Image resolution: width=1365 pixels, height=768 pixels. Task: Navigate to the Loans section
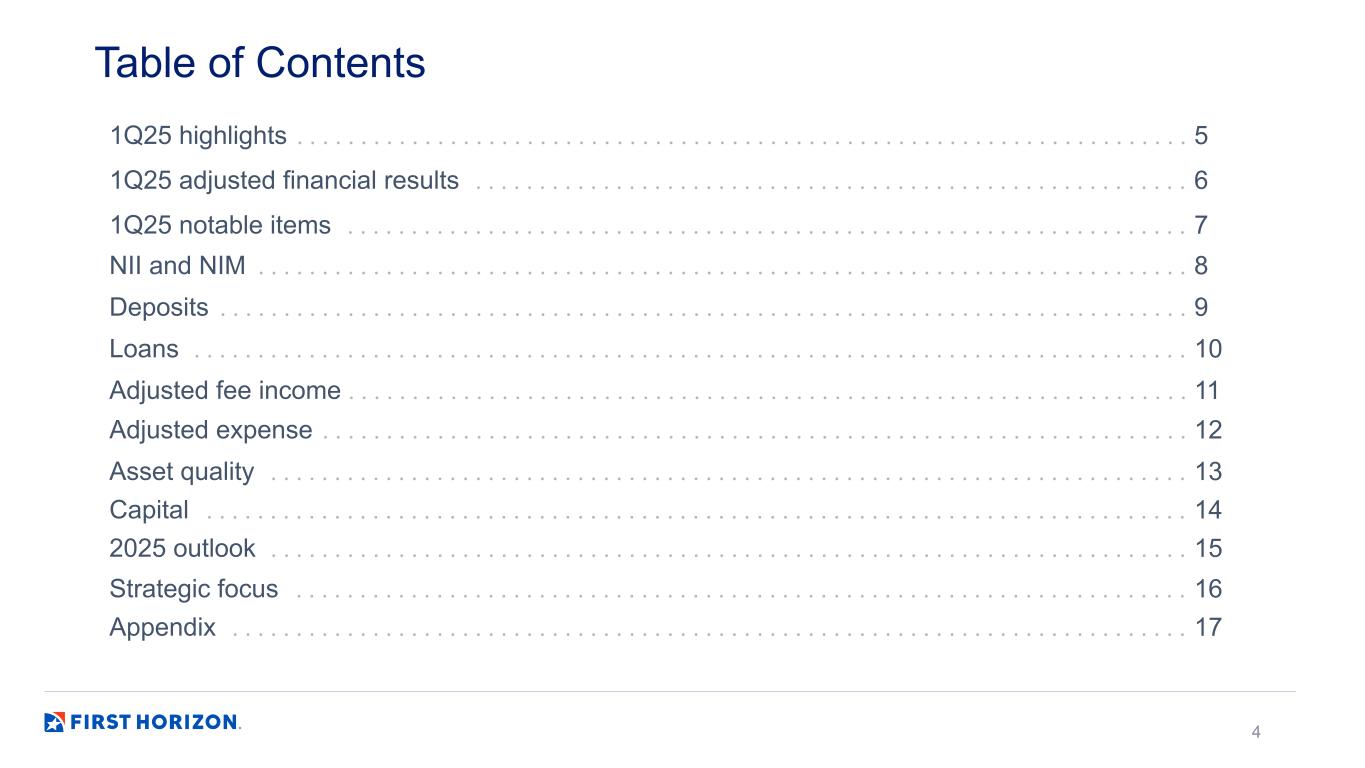144,349
